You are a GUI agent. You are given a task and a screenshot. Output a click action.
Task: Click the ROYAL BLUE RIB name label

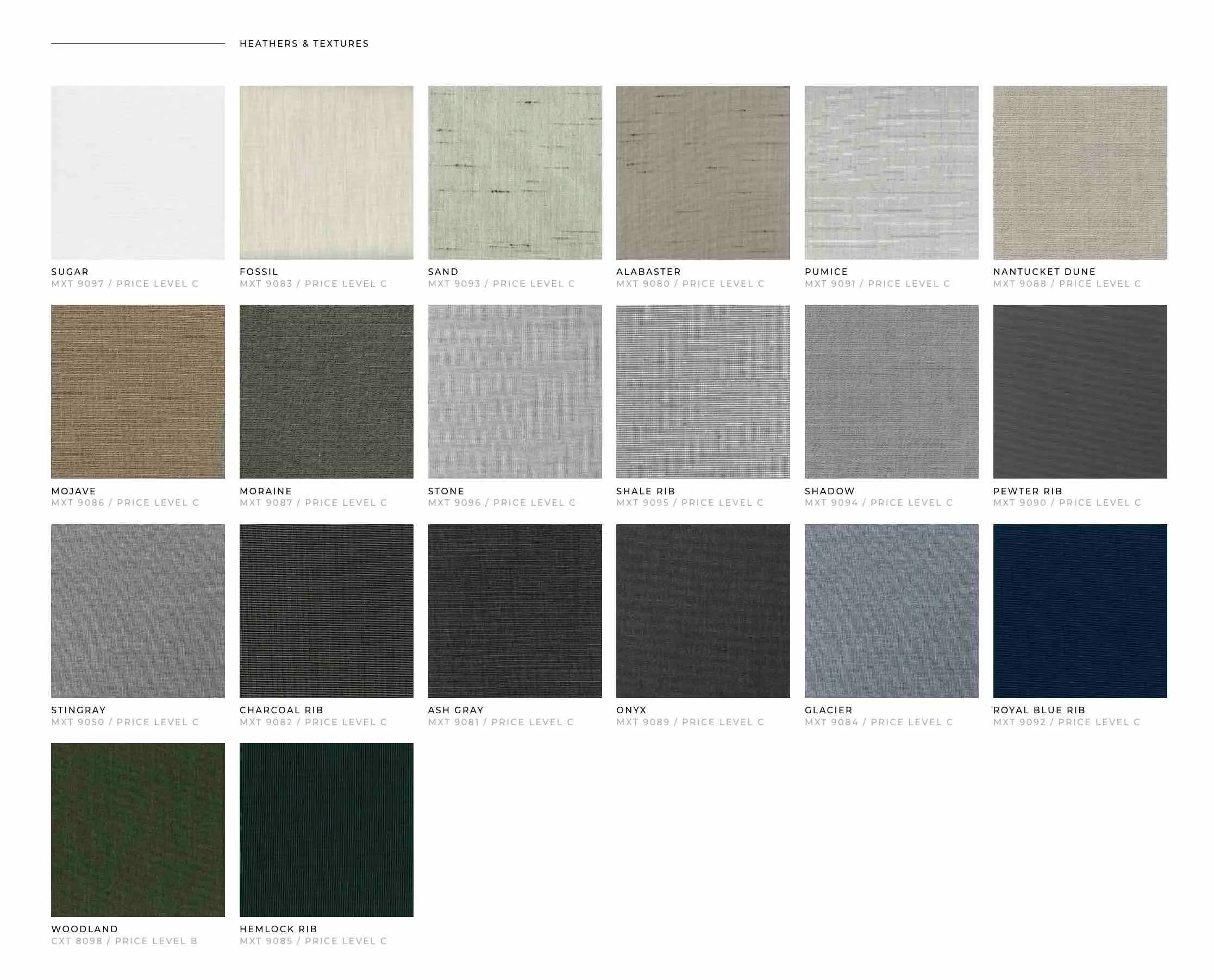pos(1040,710)
